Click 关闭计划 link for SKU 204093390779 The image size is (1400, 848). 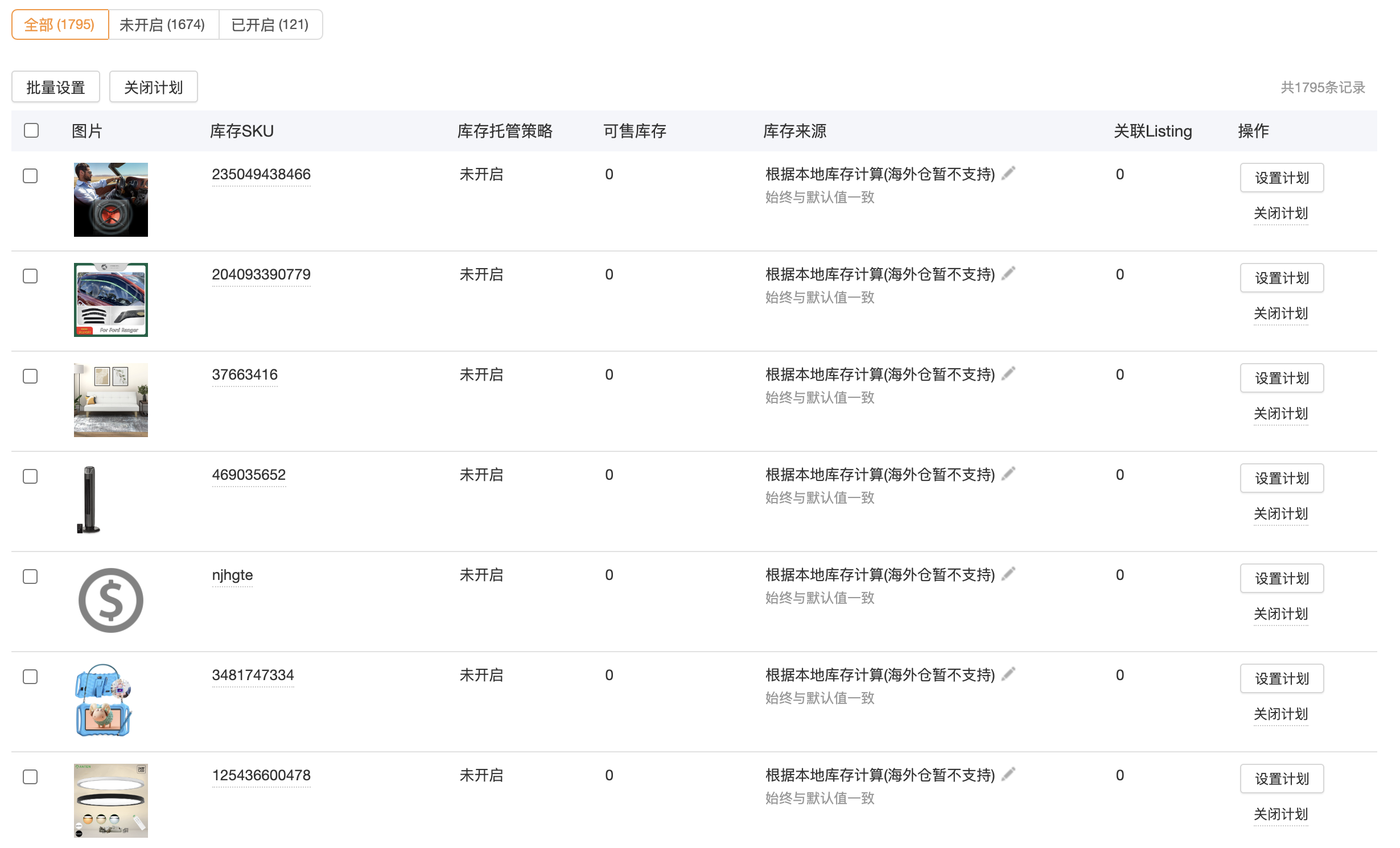pos(1280,313)
